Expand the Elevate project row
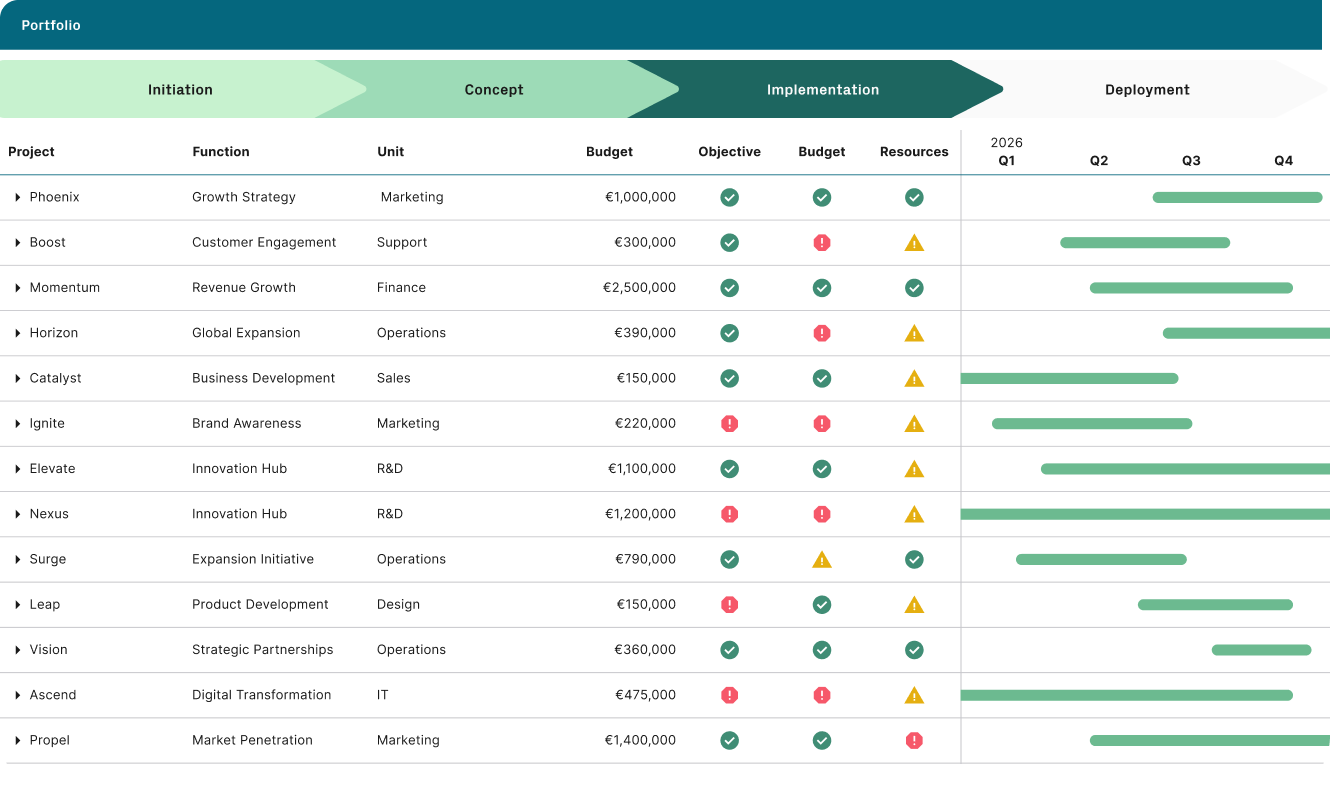The height and width of the screenshot is (796, 1330). pos(18,469)
